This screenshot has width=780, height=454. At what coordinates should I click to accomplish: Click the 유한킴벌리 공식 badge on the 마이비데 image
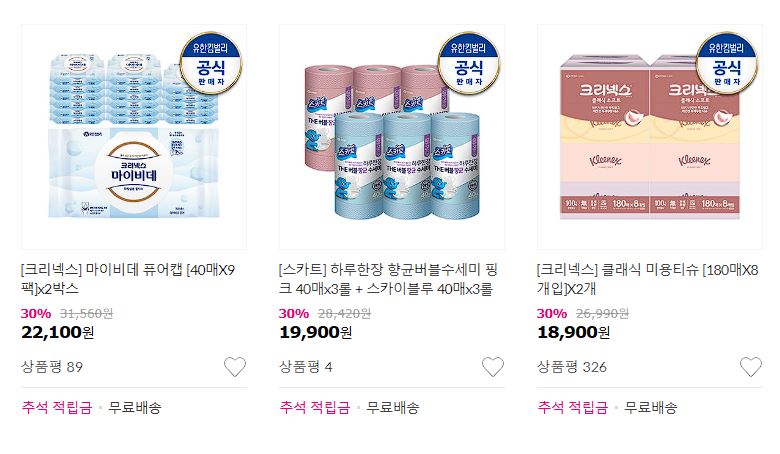pyautogui.click(x=211, y=63)
